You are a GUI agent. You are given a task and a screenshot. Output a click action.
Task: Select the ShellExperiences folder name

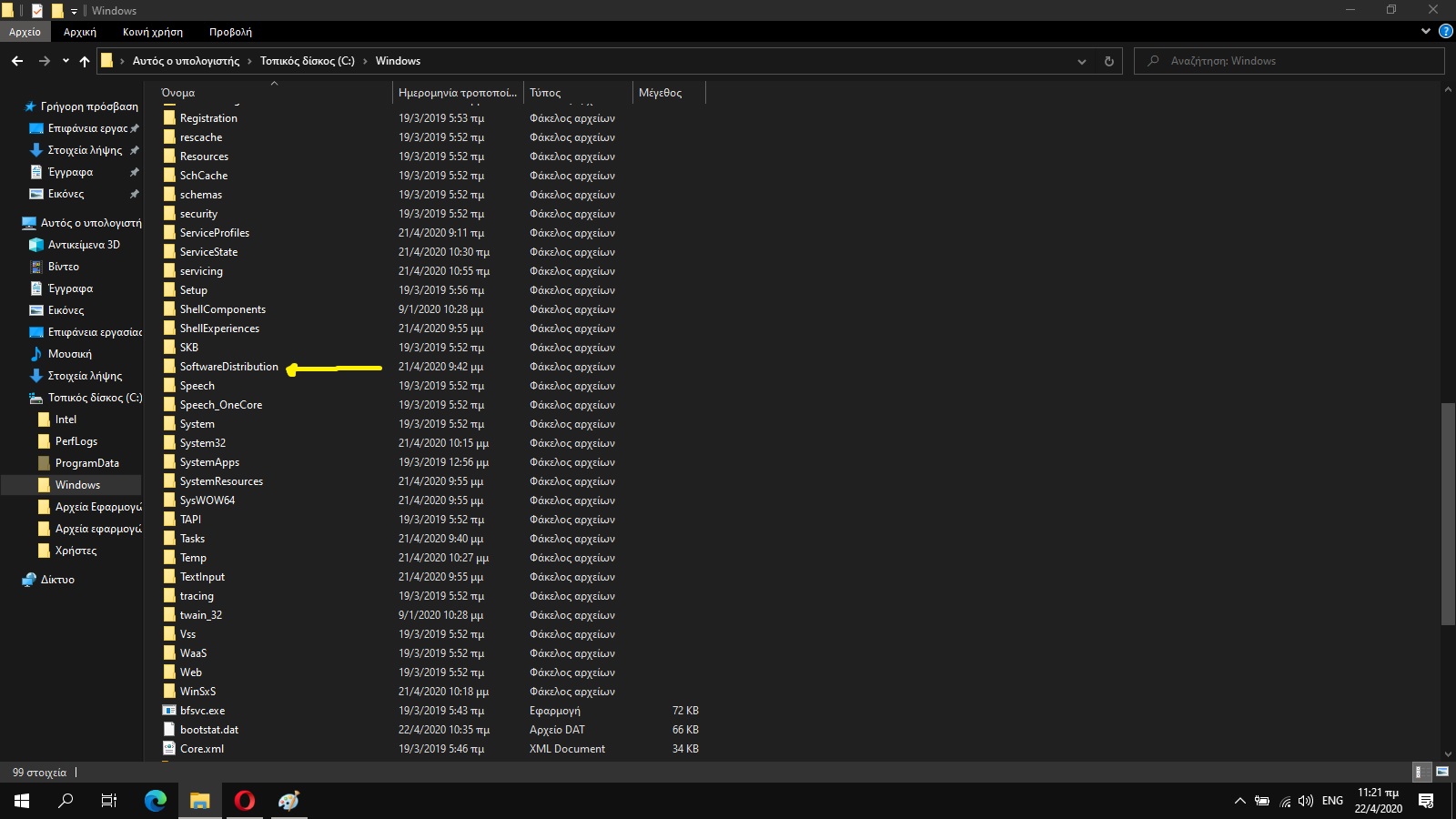click(x=219, y=329)
